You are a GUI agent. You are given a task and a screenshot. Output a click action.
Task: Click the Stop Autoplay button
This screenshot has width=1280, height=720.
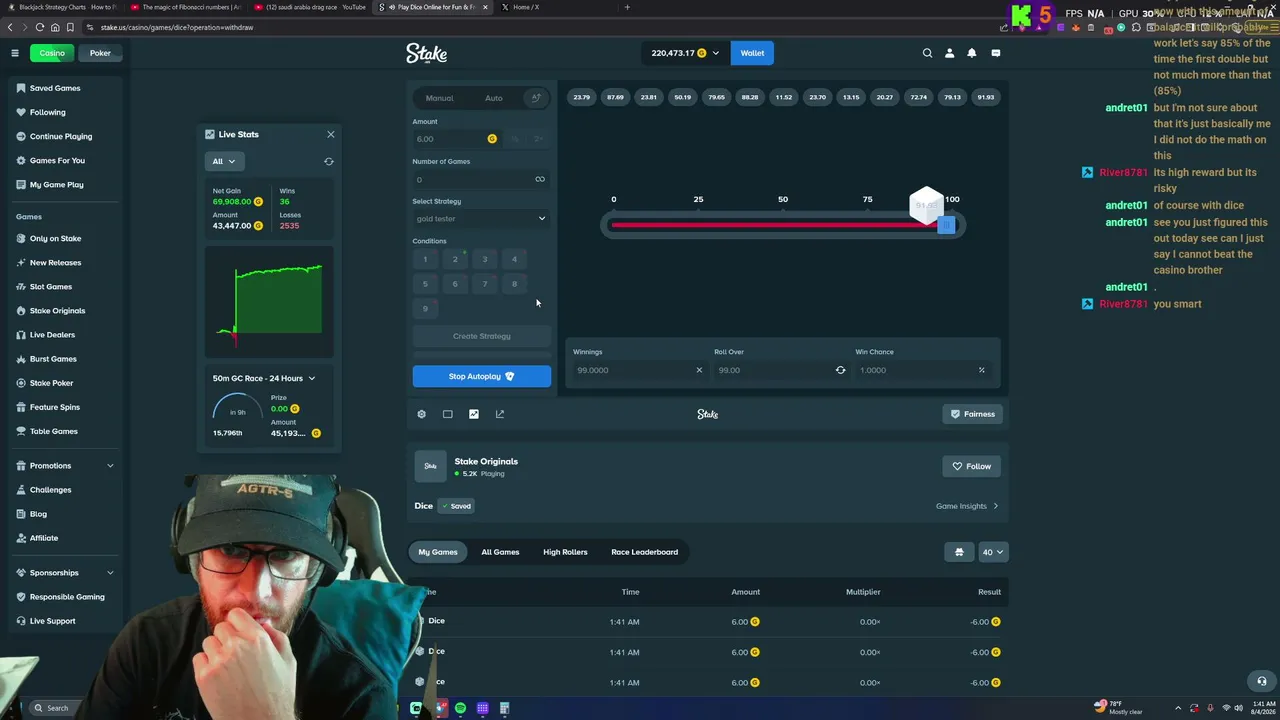pos(481,376)
